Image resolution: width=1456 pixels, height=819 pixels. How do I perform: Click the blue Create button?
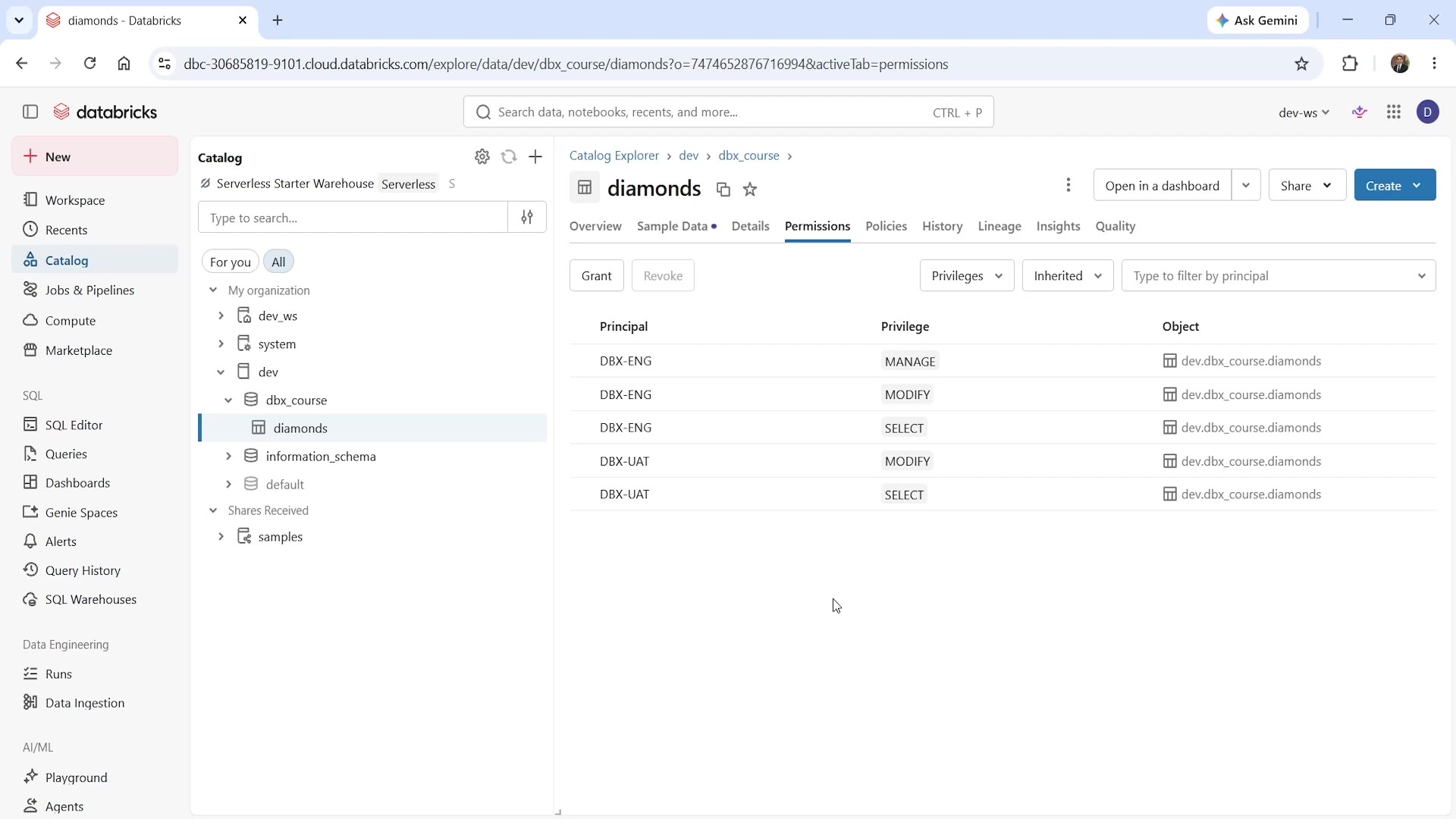[1395, 185]
